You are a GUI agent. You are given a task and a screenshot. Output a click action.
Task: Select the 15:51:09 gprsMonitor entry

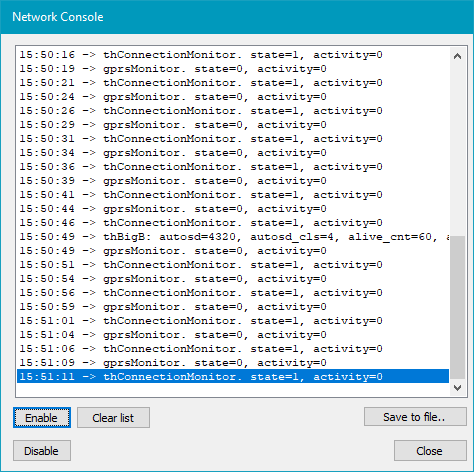point(233,363)
